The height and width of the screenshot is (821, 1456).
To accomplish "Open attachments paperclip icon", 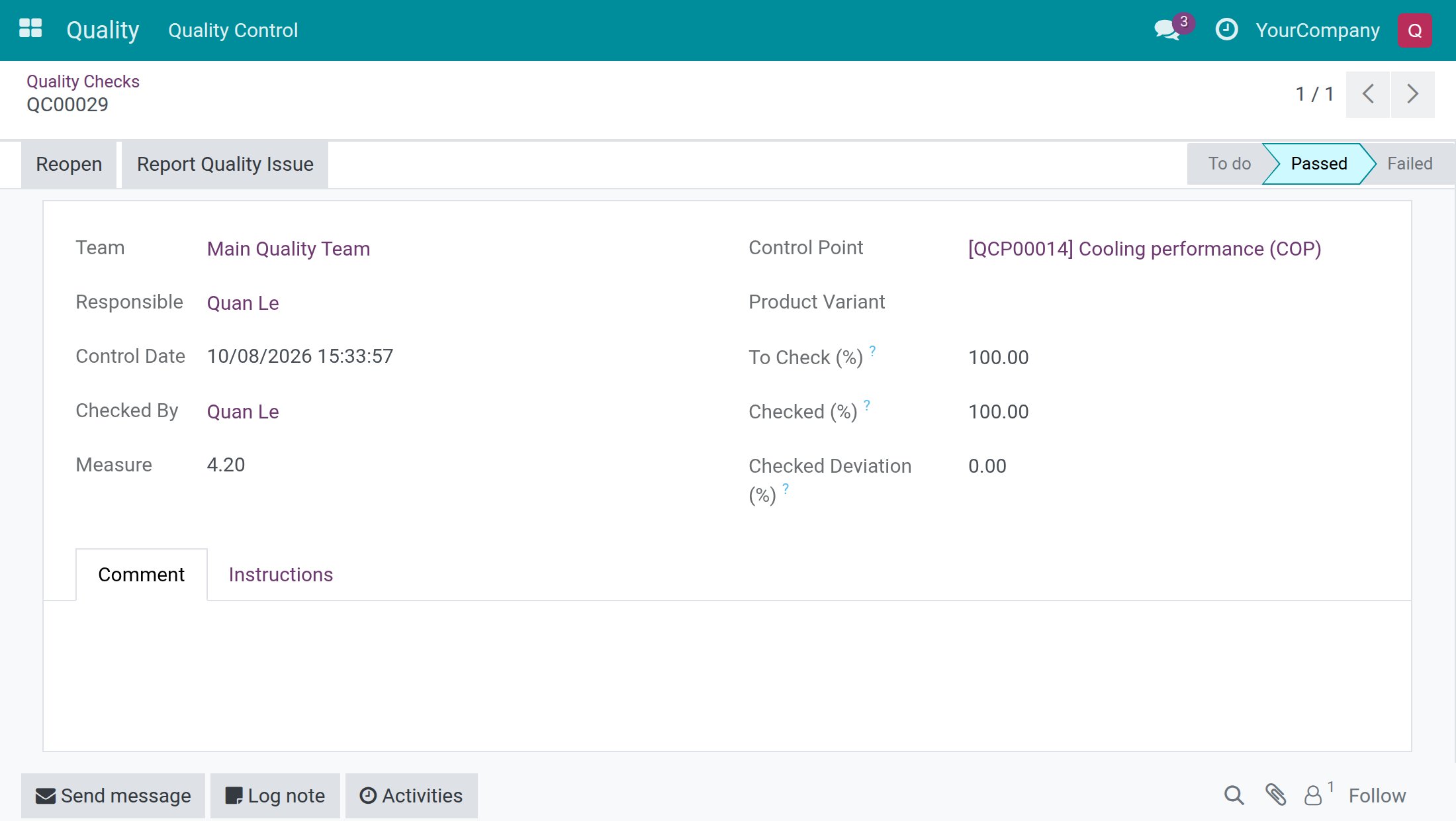I will (1275, 795).
